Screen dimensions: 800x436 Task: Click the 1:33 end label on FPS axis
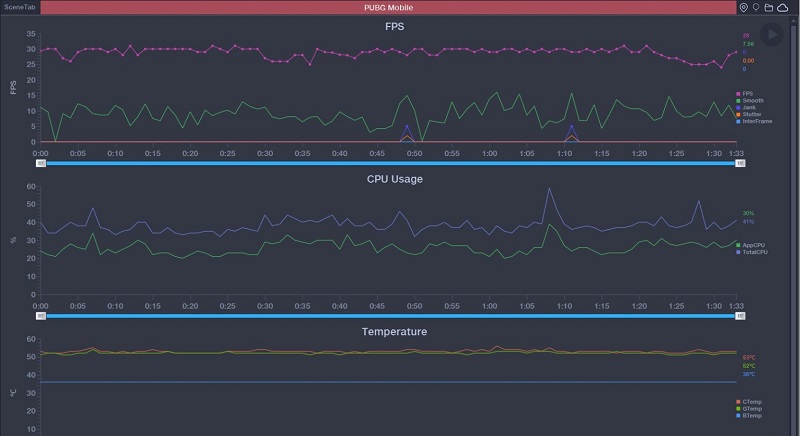point(736,153)
